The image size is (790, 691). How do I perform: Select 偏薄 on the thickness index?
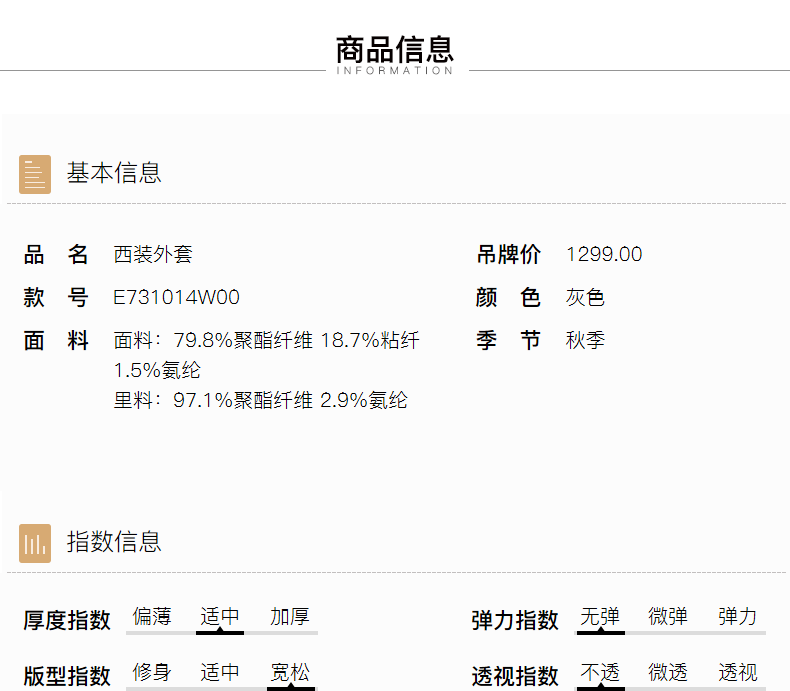(152, 617)
